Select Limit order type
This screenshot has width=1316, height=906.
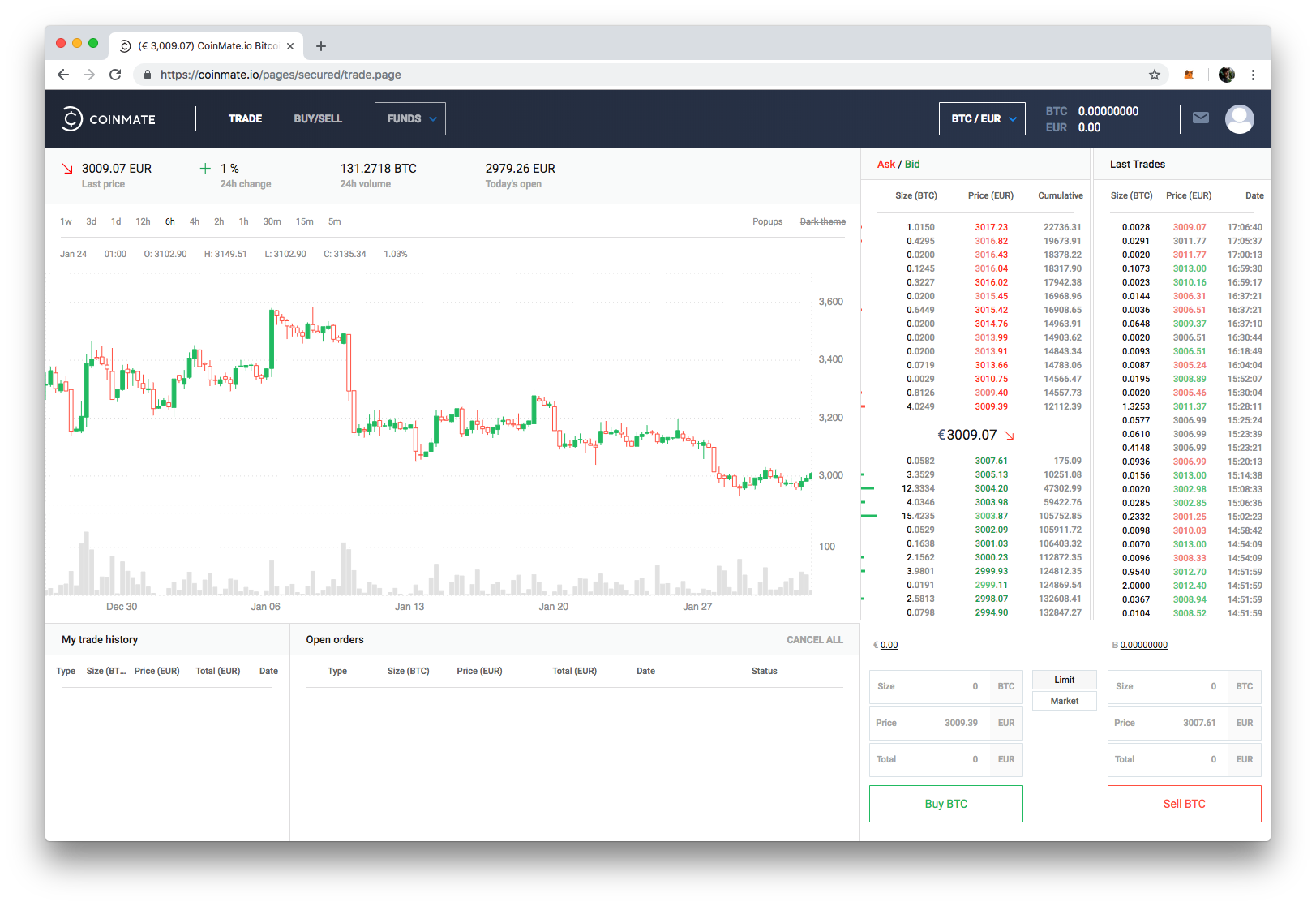1065,680
